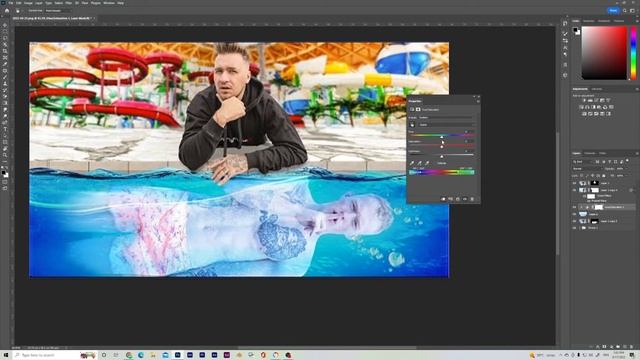Screen dimensions: 640x360
Task: Adjust the Hue slider in Properties
Action: (x=442, y=136)
